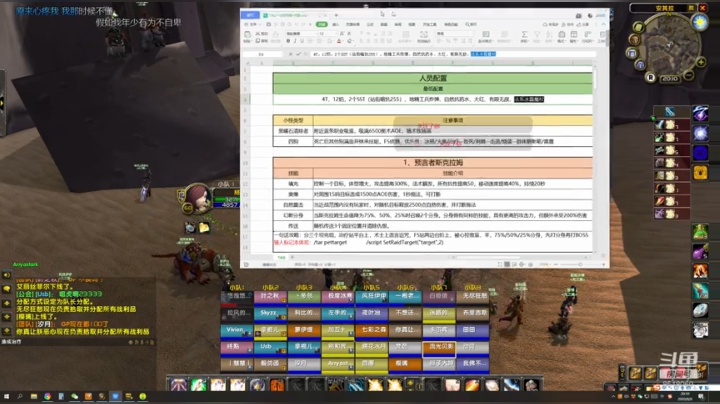Open the number format dropdown

(454, 34)
